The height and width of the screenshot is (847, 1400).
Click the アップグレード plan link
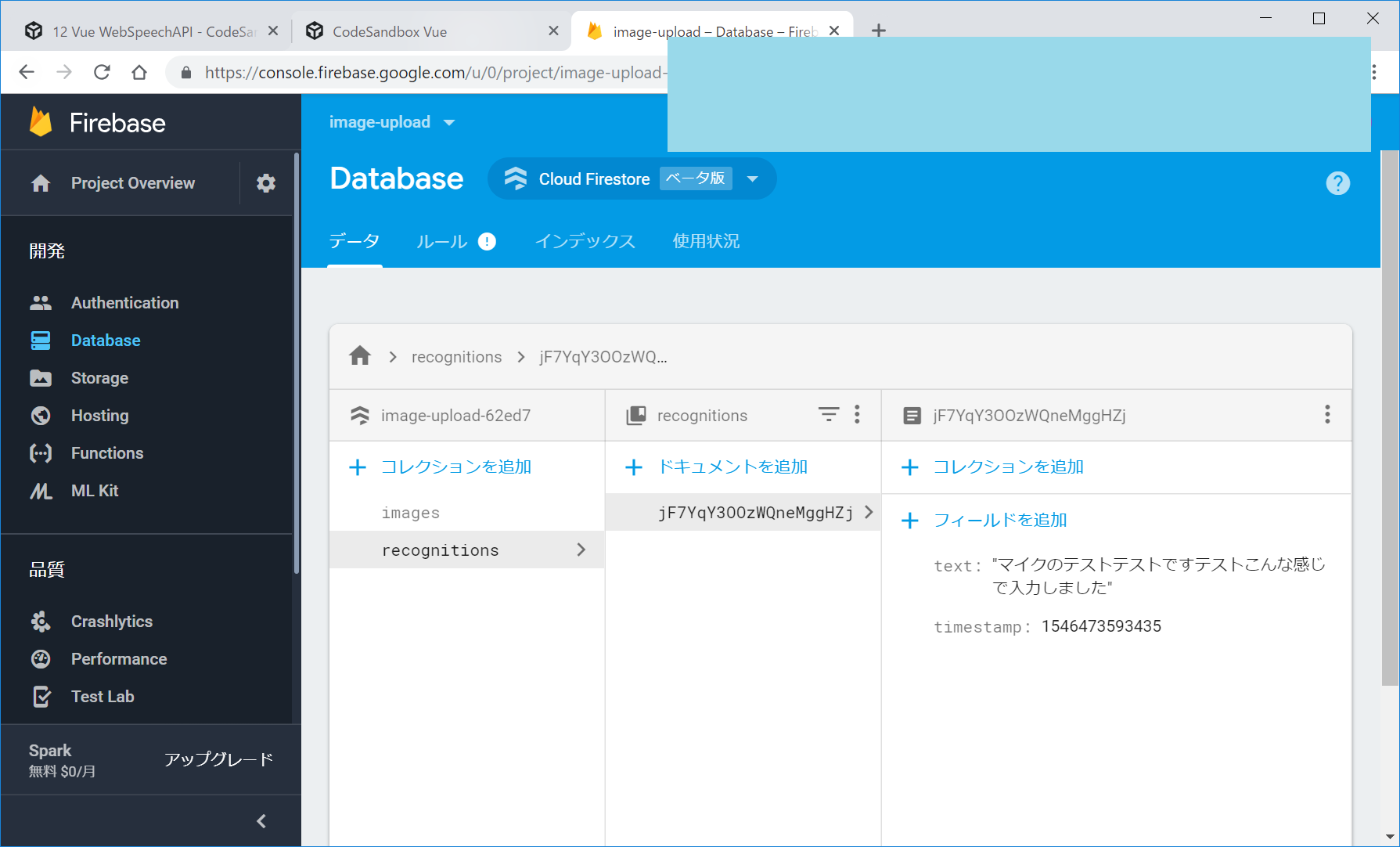(218, 759)
